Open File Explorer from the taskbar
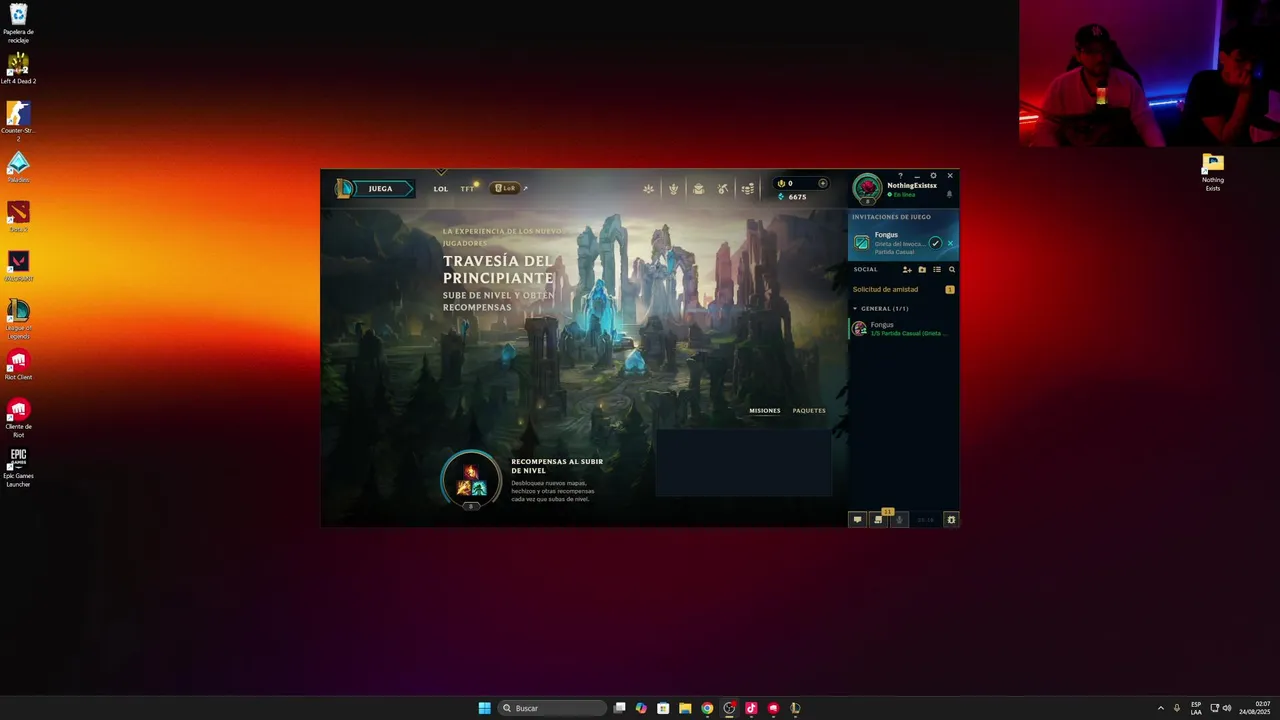The width and height of the screenshot is (1280, 720). pyautogui.click(x=685, y=708)
